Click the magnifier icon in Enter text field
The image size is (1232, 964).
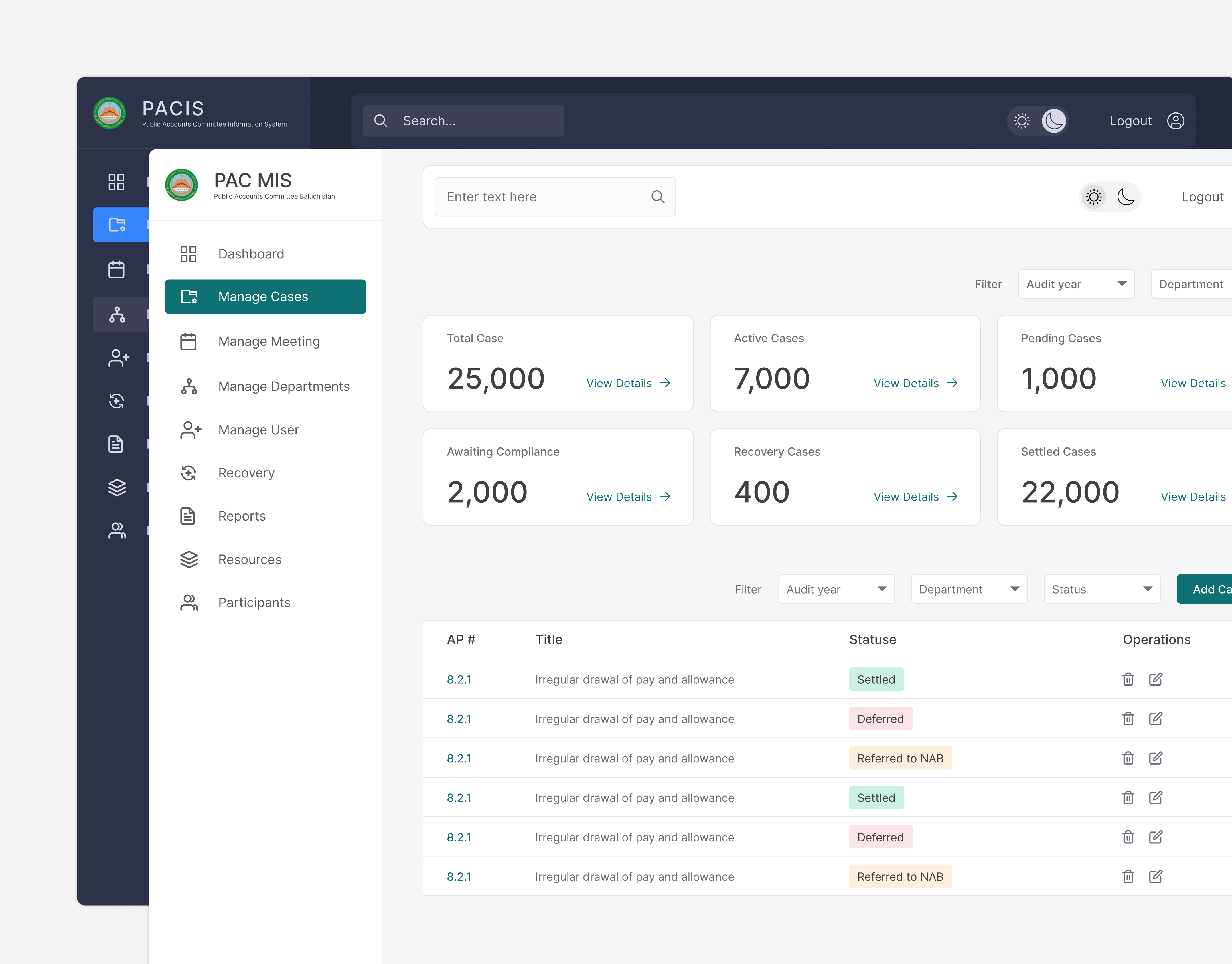point(657,197)
